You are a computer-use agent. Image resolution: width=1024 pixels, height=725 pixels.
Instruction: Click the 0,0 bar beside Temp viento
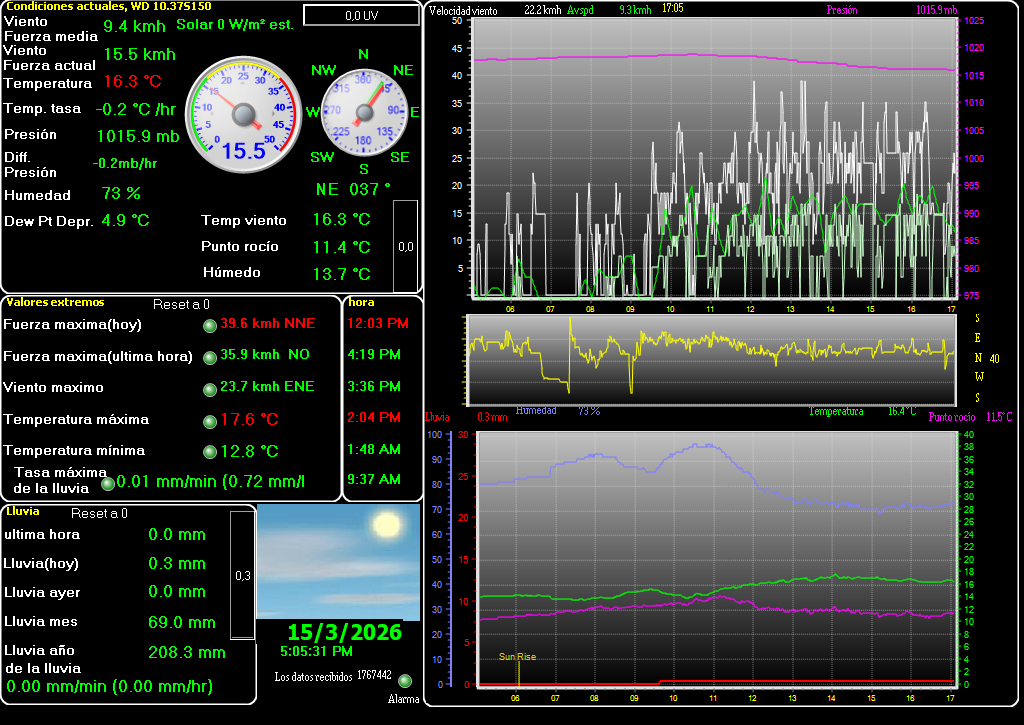coord(405,246)
